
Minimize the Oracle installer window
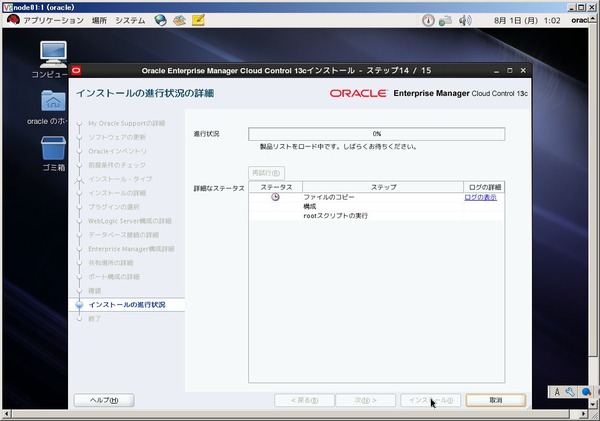[496, 71]
